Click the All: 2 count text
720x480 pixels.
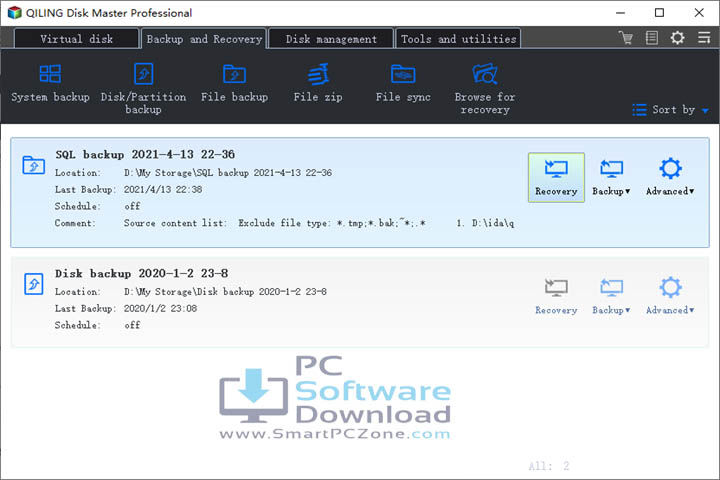(x=549, y=466)
